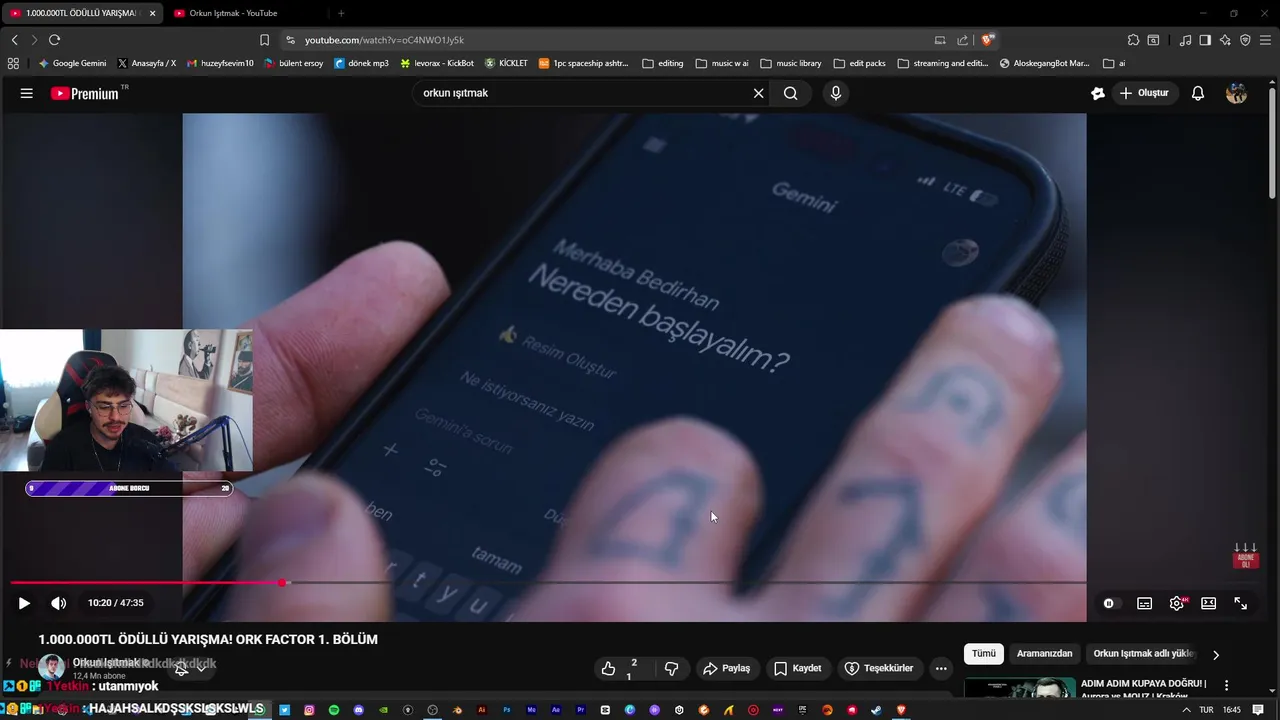Select the Tümü filter chip
This screenshot has width=1280, height=720.
(984, 653)
